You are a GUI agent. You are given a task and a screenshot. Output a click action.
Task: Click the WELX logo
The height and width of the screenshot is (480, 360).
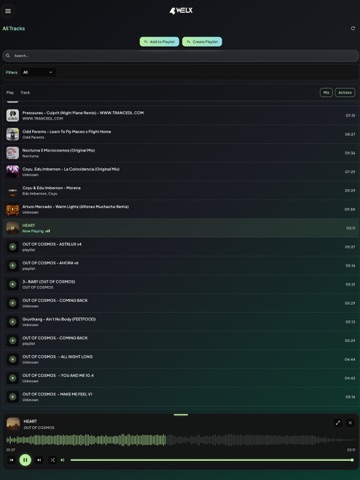(x=181, y=11)
